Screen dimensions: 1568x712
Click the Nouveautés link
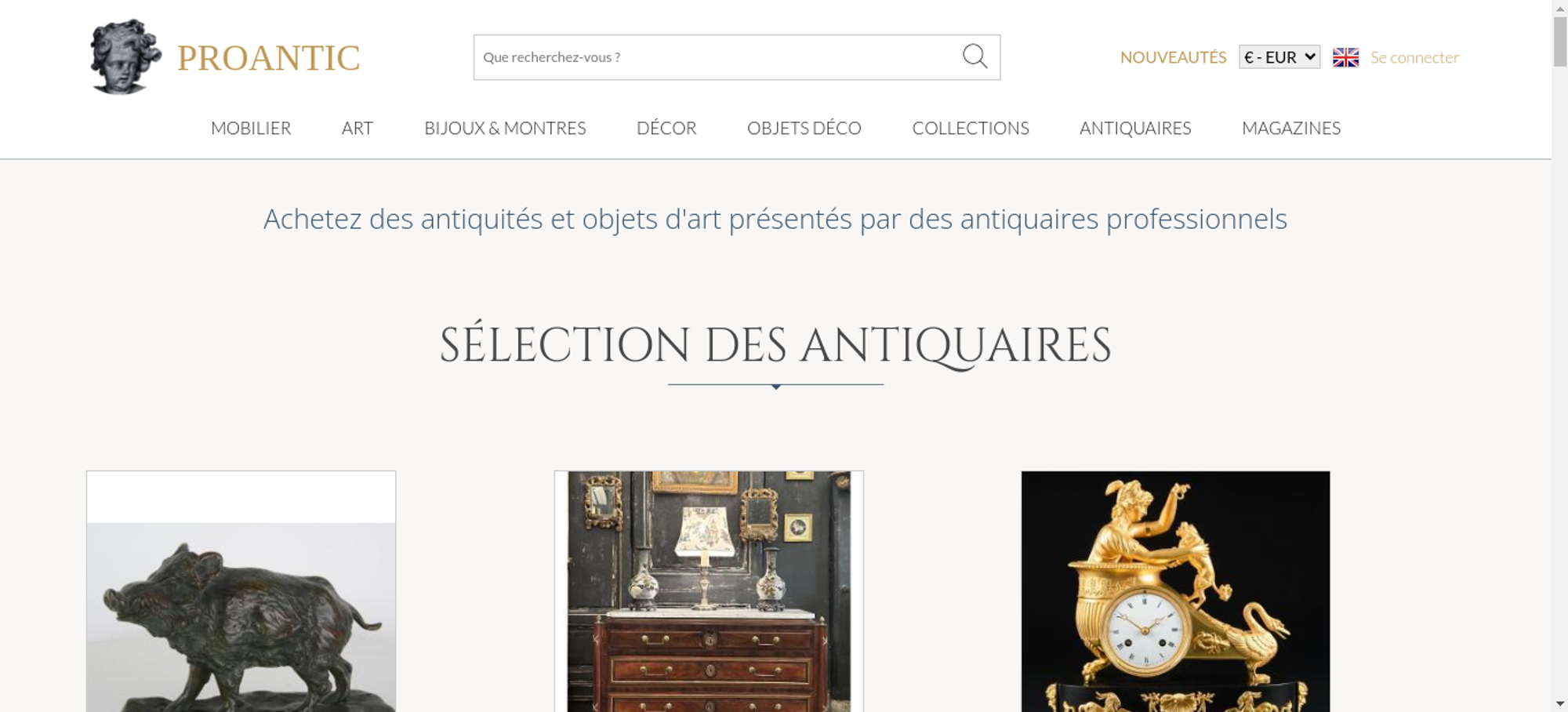point(1173,57)
